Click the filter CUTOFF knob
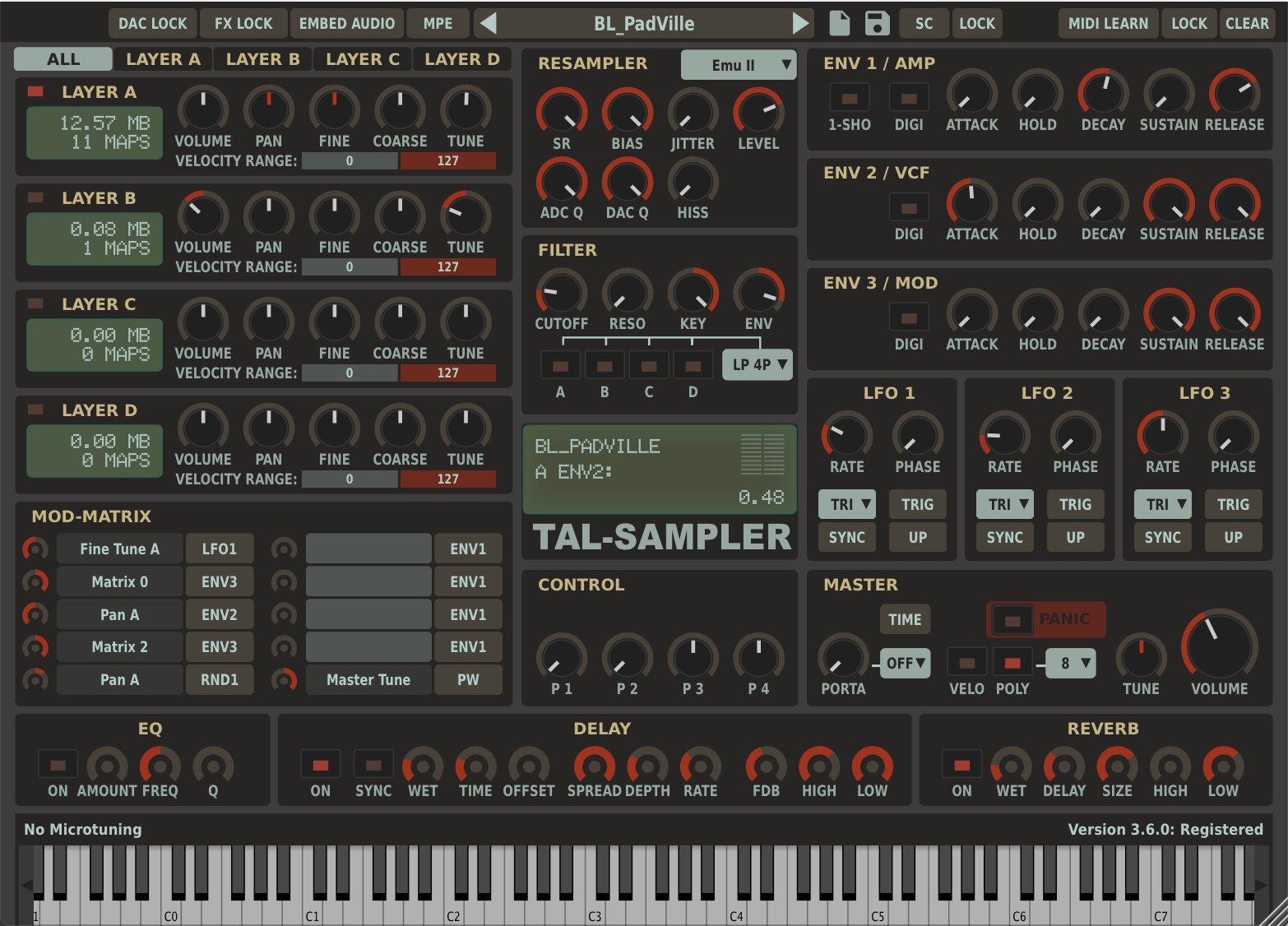 click(561, 293)
